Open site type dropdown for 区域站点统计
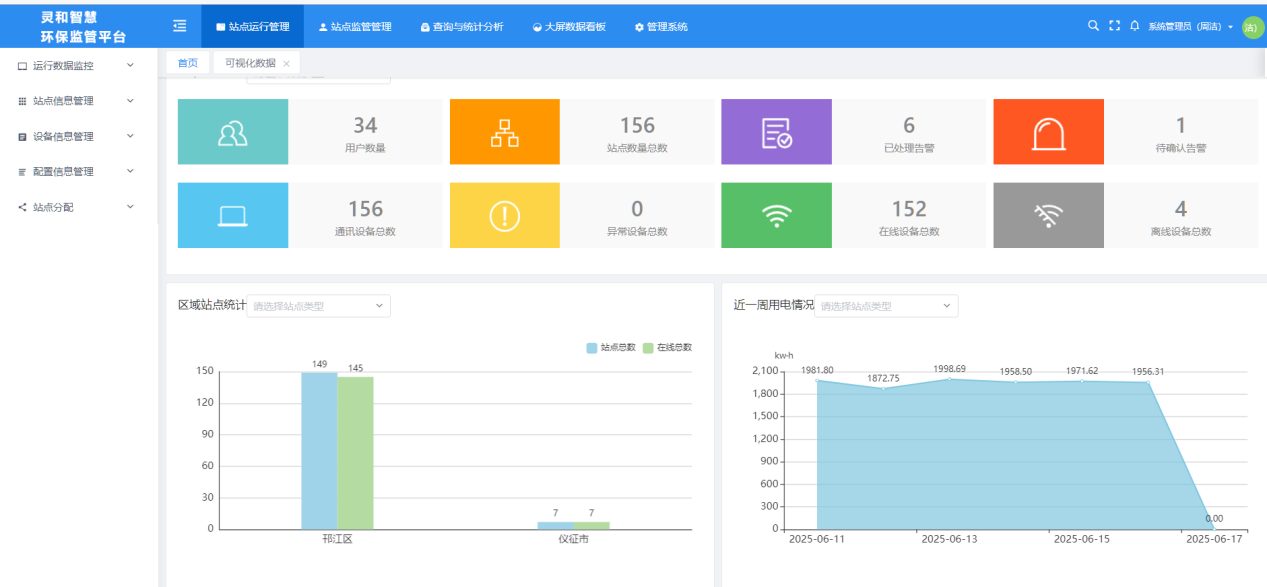1267x587 pixels. (318, 306)
